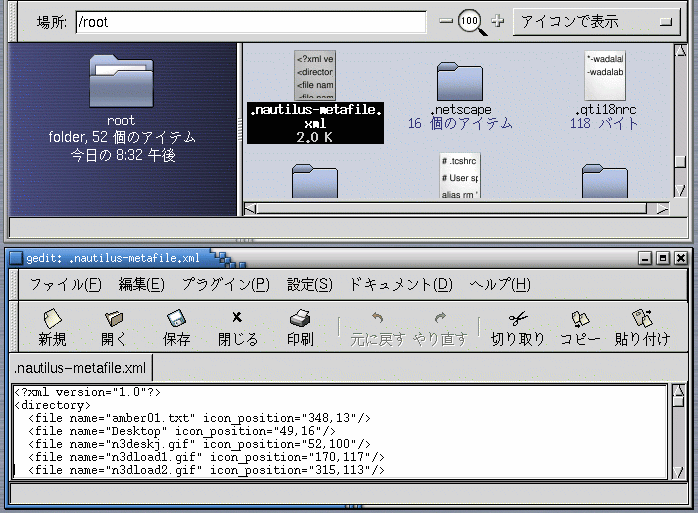Click the Print (印刷) printer icon

coord(300,319)
